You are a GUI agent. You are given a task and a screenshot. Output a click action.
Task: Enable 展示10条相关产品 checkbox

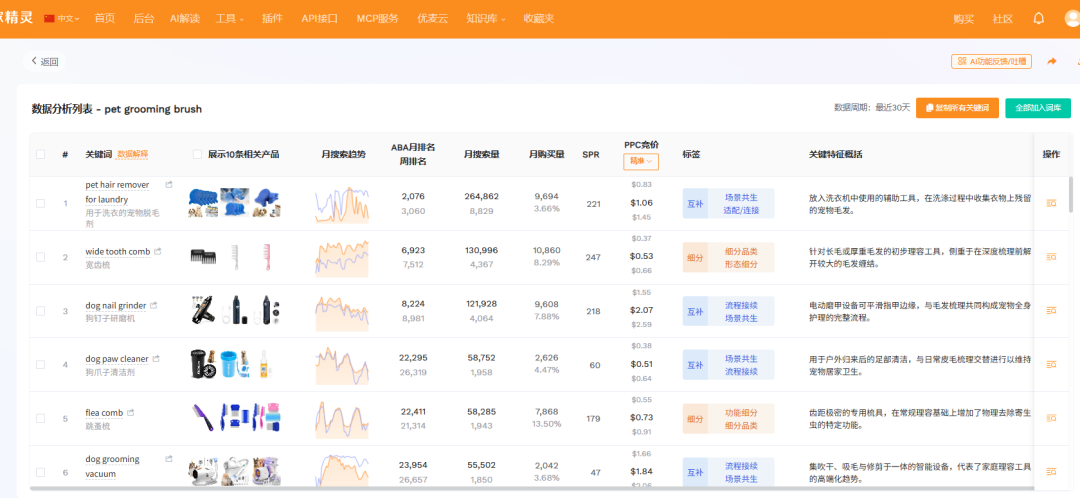pos(198,154)
